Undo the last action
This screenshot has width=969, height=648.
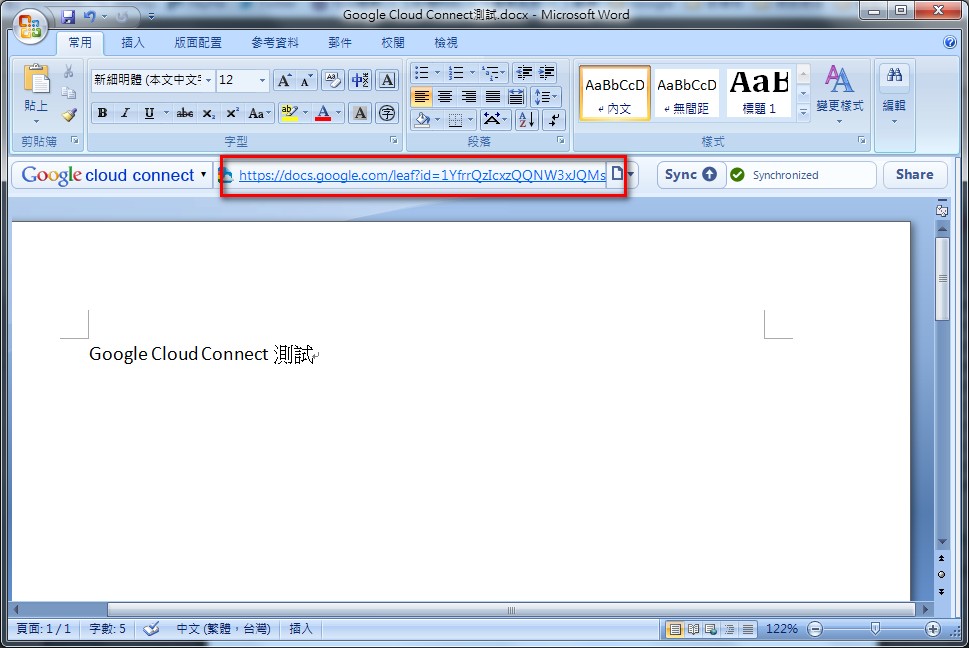click(90, 17)
